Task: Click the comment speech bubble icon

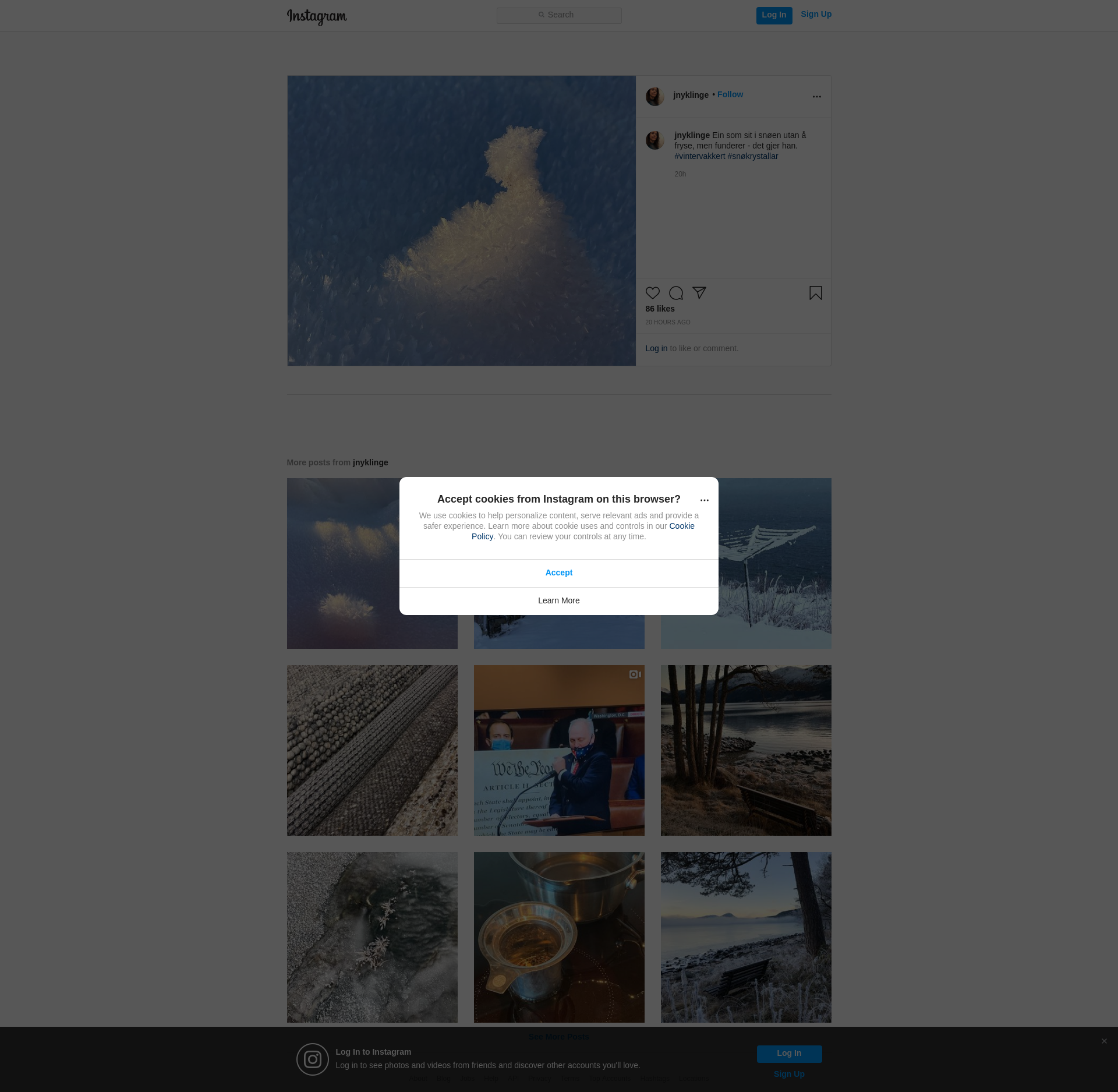Action: pyautogui.click(x=676, y=293)
